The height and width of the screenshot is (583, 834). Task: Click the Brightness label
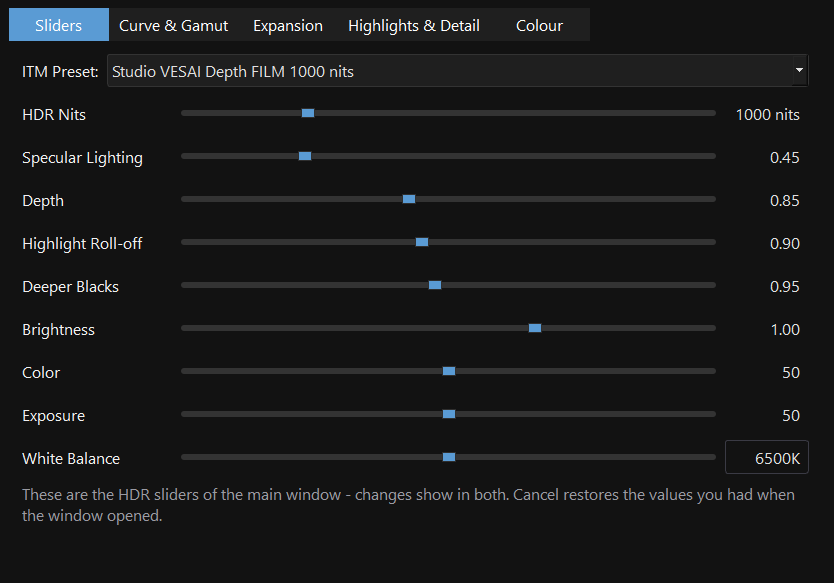(x=59, y=330)
